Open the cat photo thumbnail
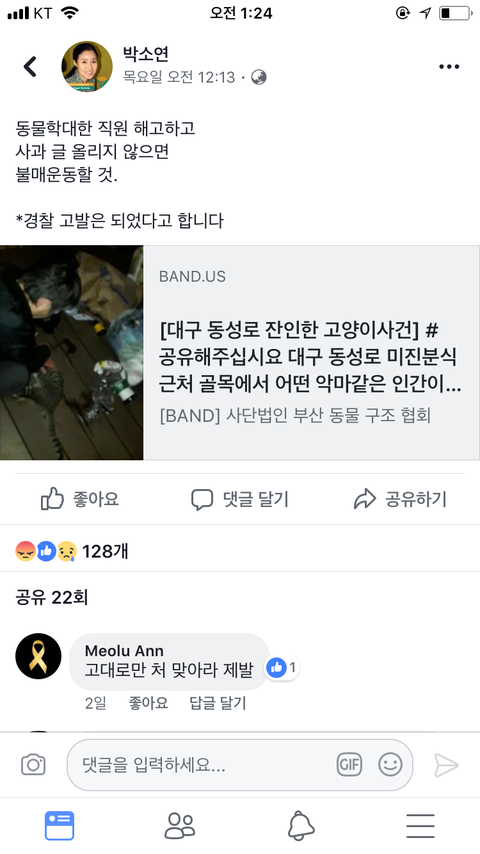Image resolution: width=480 pixels, height=854 pixels. pyautogui.click(x=71, y=352)
